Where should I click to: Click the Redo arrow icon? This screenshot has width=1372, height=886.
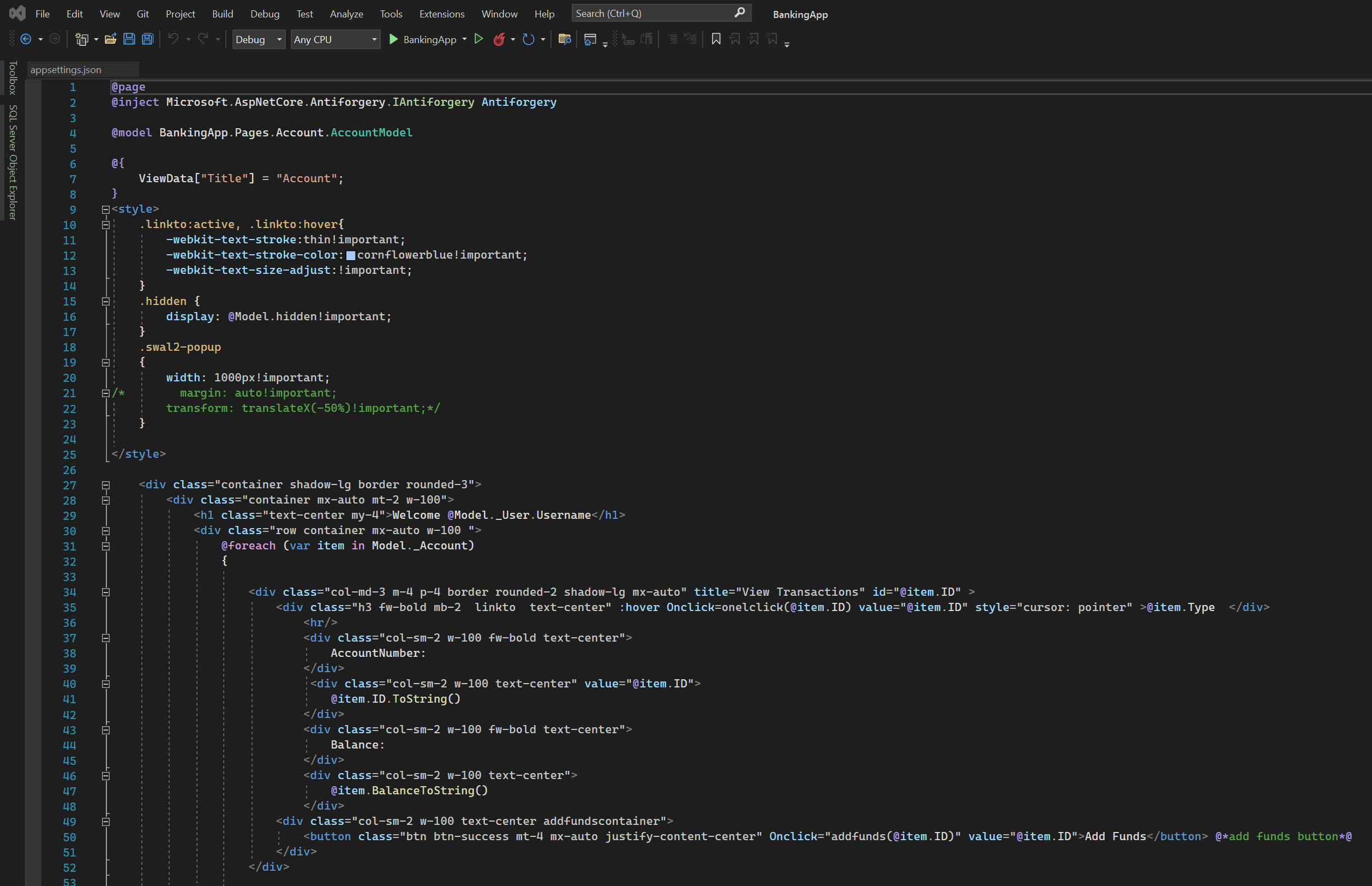(x=203, y=39)
